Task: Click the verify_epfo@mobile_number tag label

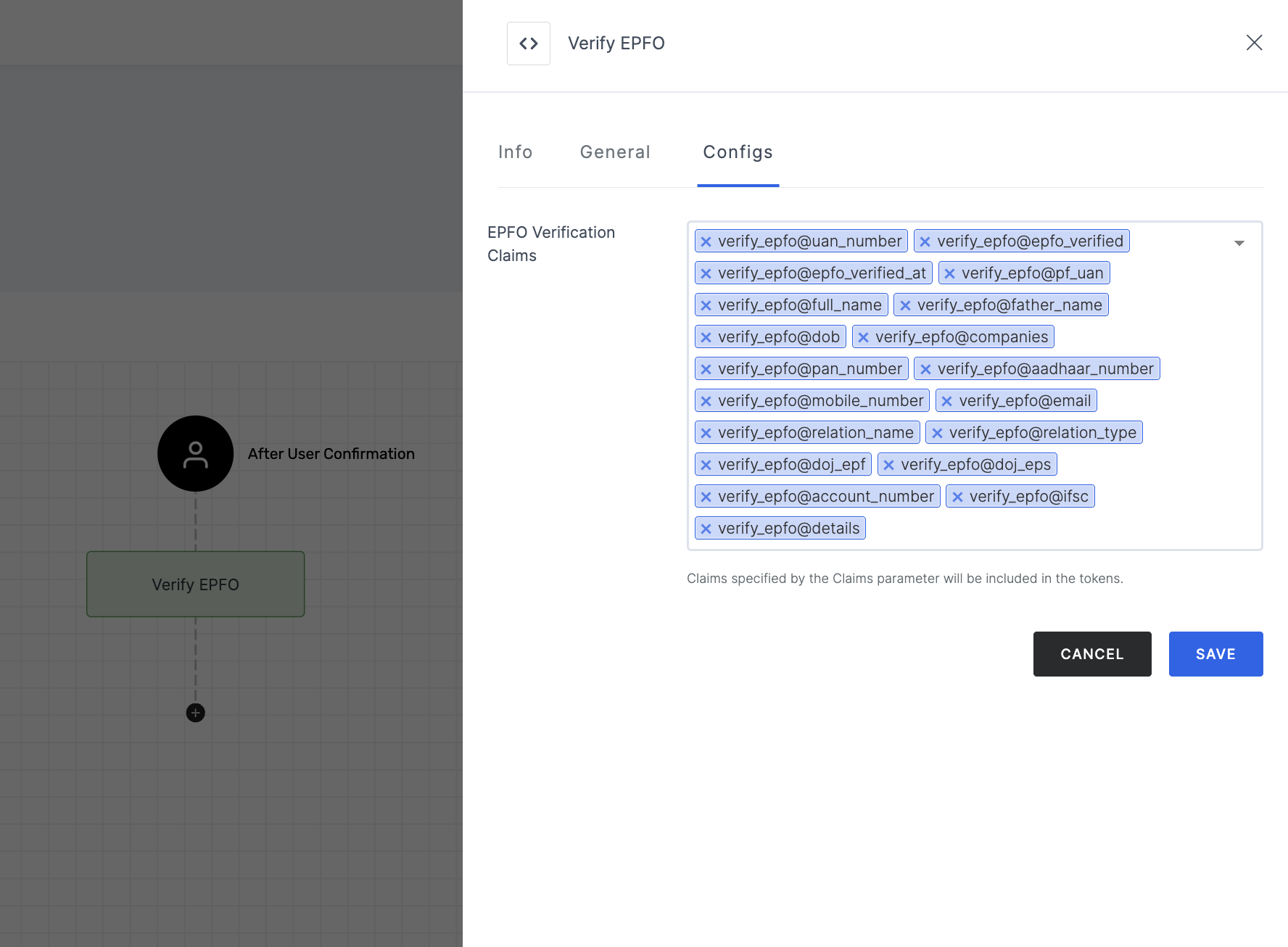Action: click(821, 401)
